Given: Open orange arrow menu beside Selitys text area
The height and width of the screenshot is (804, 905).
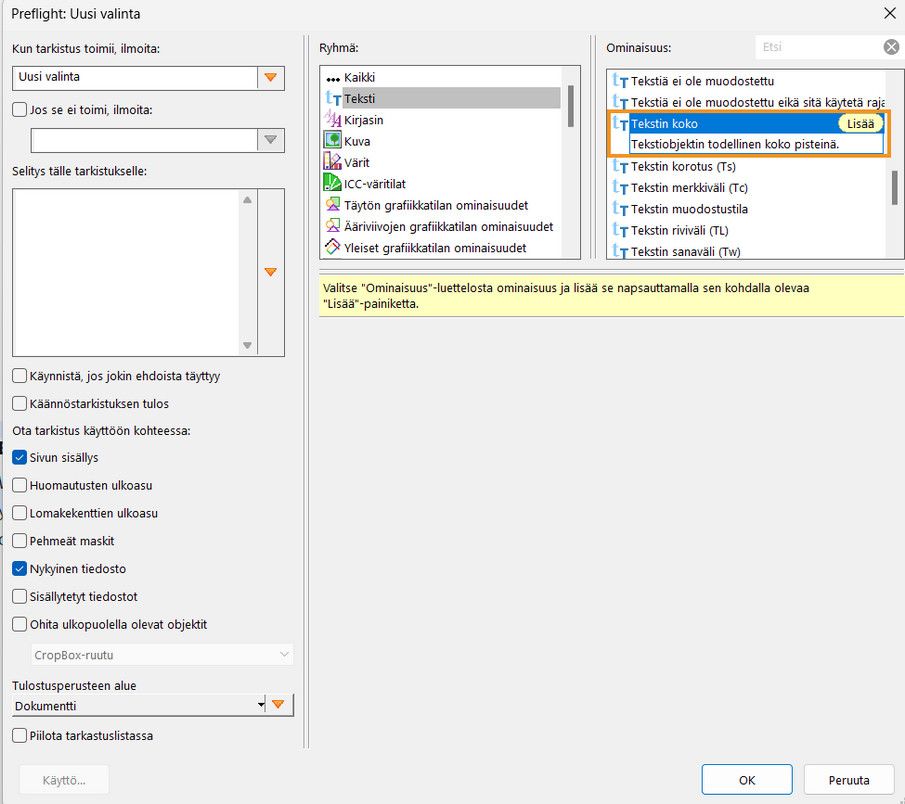Looking at the screenshot, I should (x=271, y=272).
